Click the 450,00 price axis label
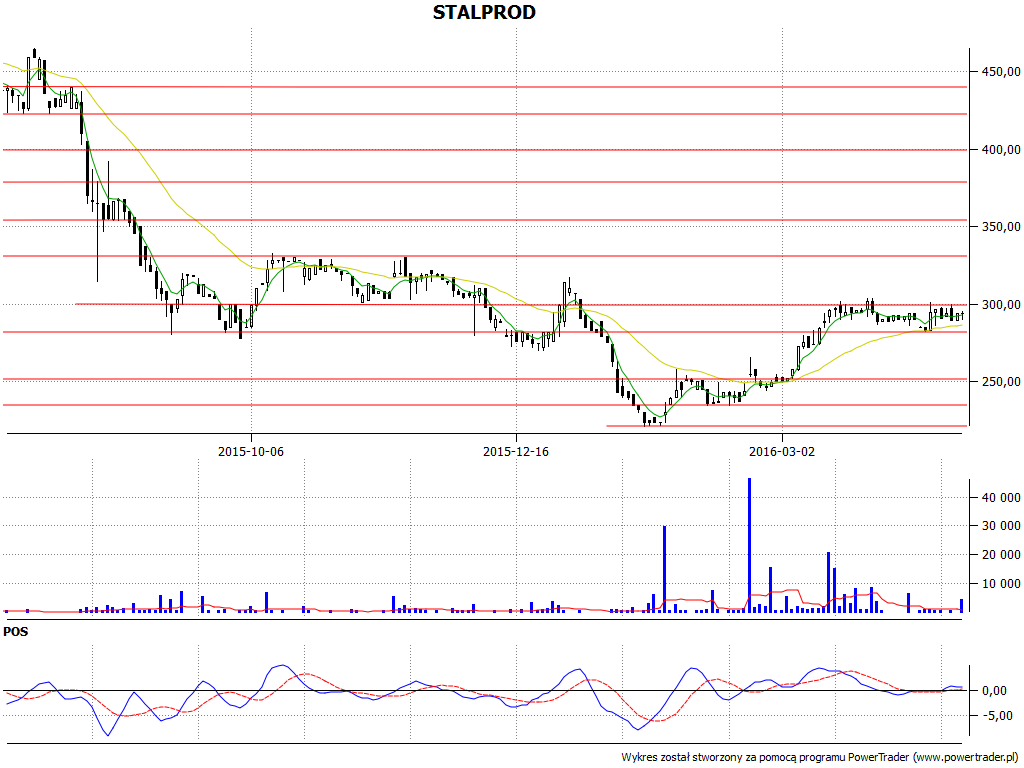Screen dimensions: 1024x768 coord(1000,71)
